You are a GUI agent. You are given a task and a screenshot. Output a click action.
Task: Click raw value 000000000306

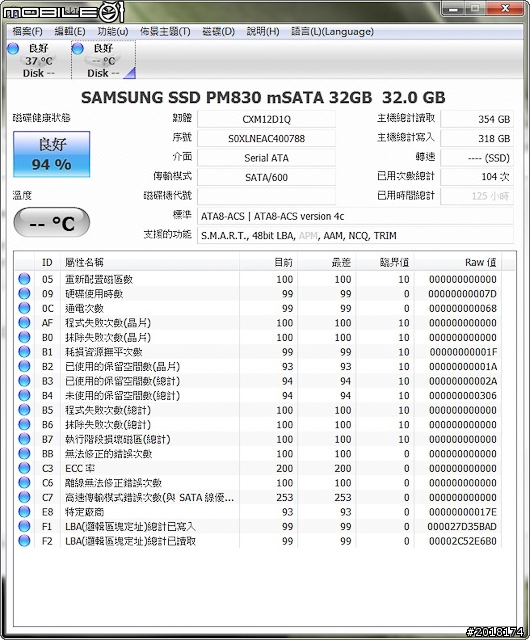(463, 396)
